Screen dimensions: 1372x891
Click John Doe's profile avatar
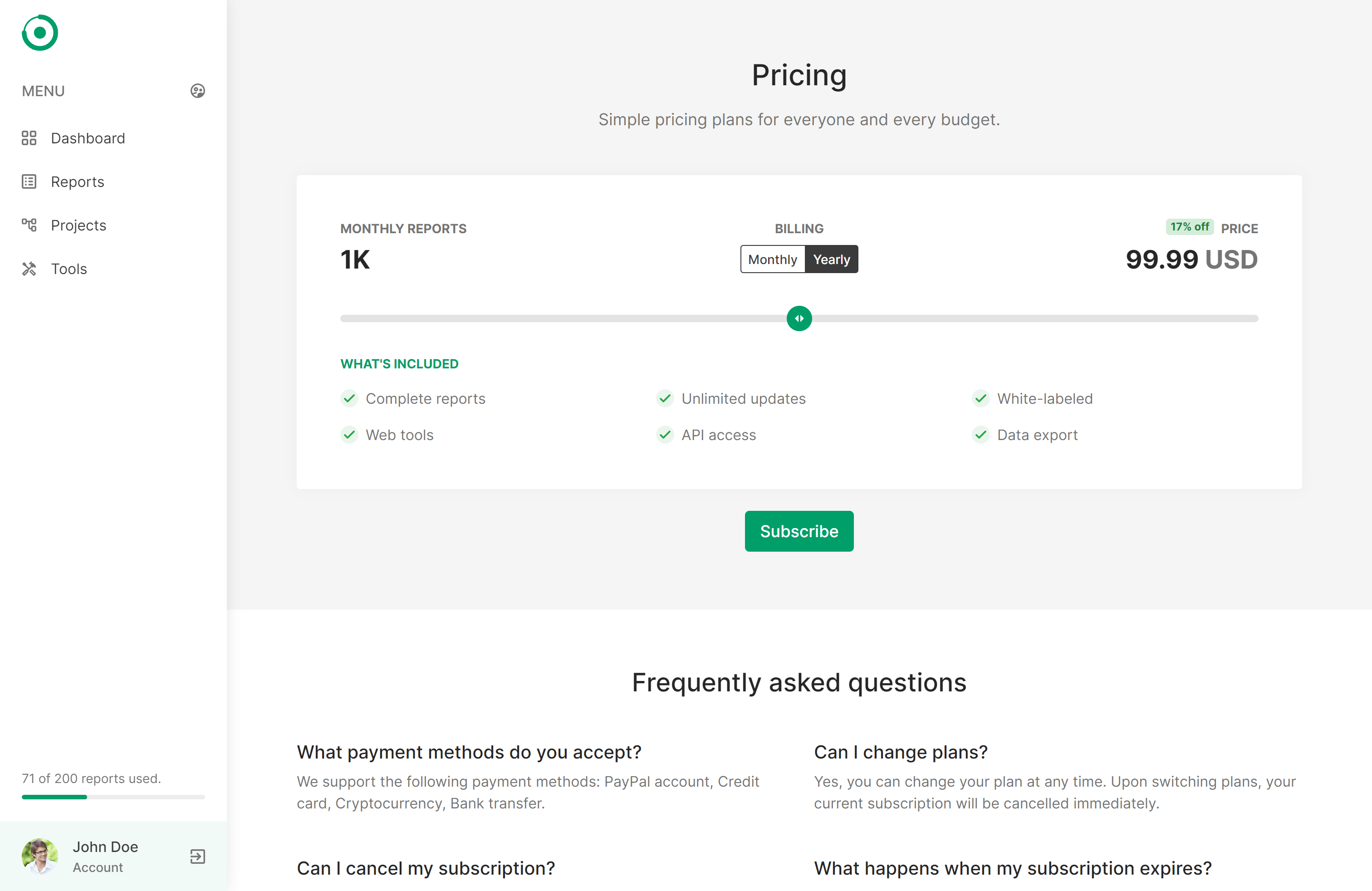(39, 857)
